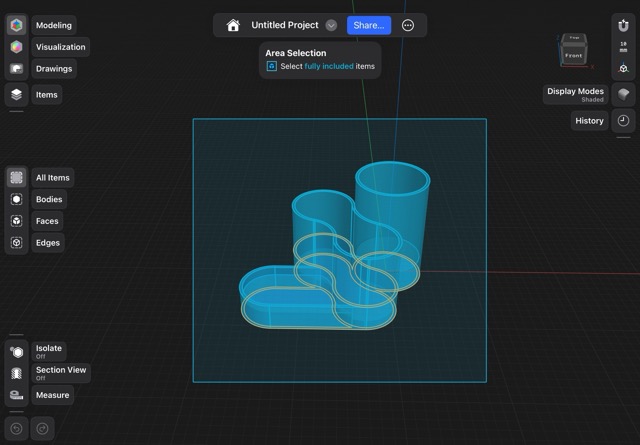Toggle the snapping magnet icon

[623, 26]
